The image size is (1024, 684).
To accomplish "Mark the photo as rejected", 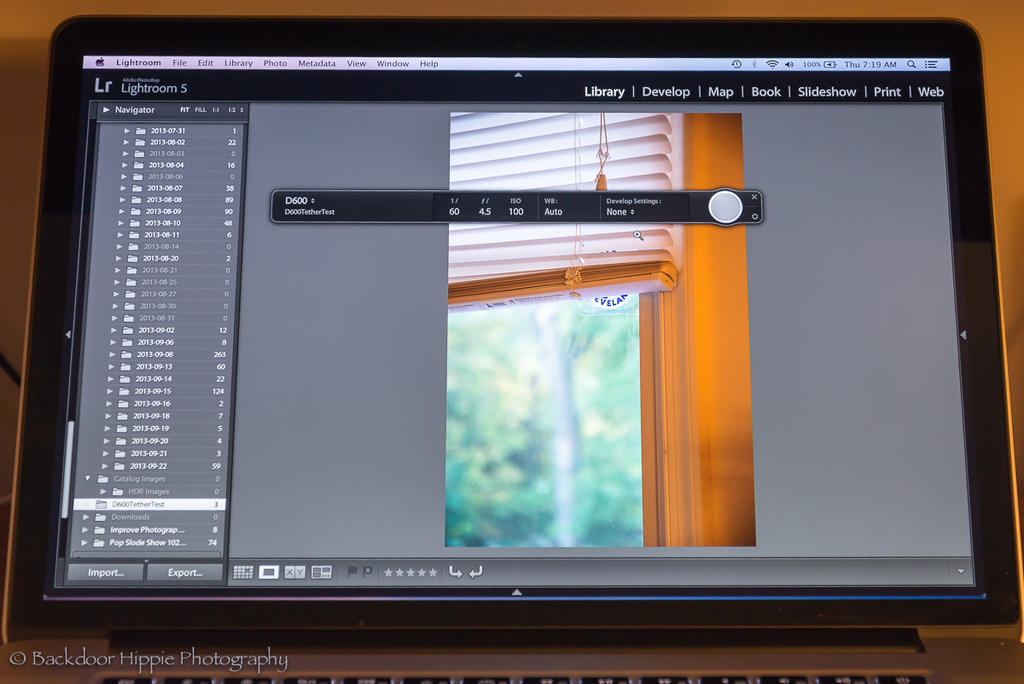I will 367,571.
